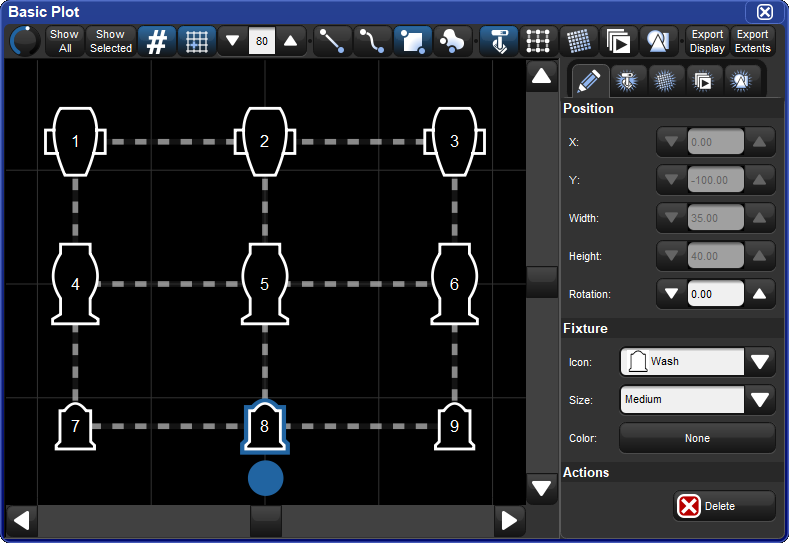Select the pixel map tool icon
Screen dimensions: 789x543
pos(579,41)
